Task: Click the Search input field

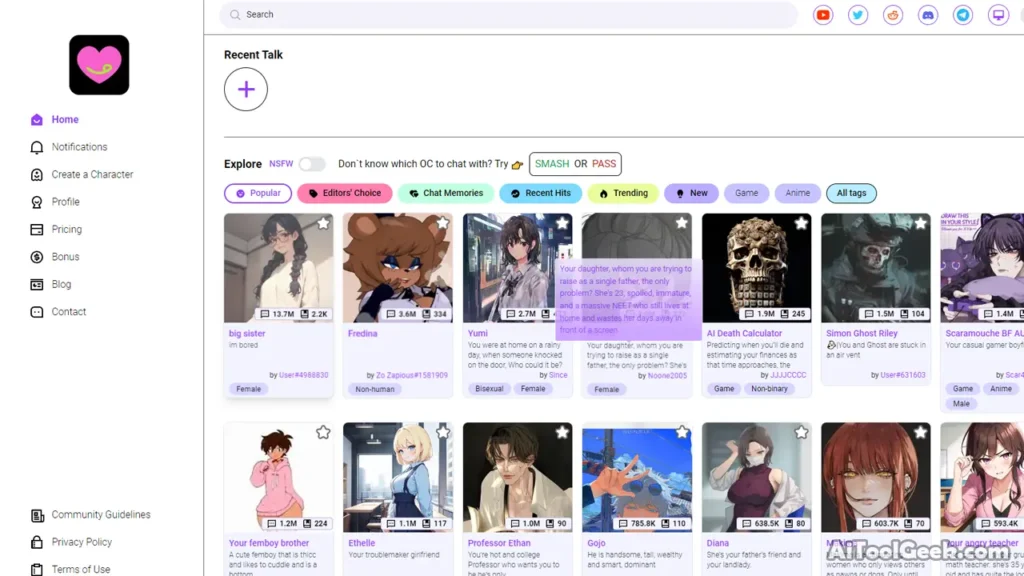Action: click(x=500, y=14)
